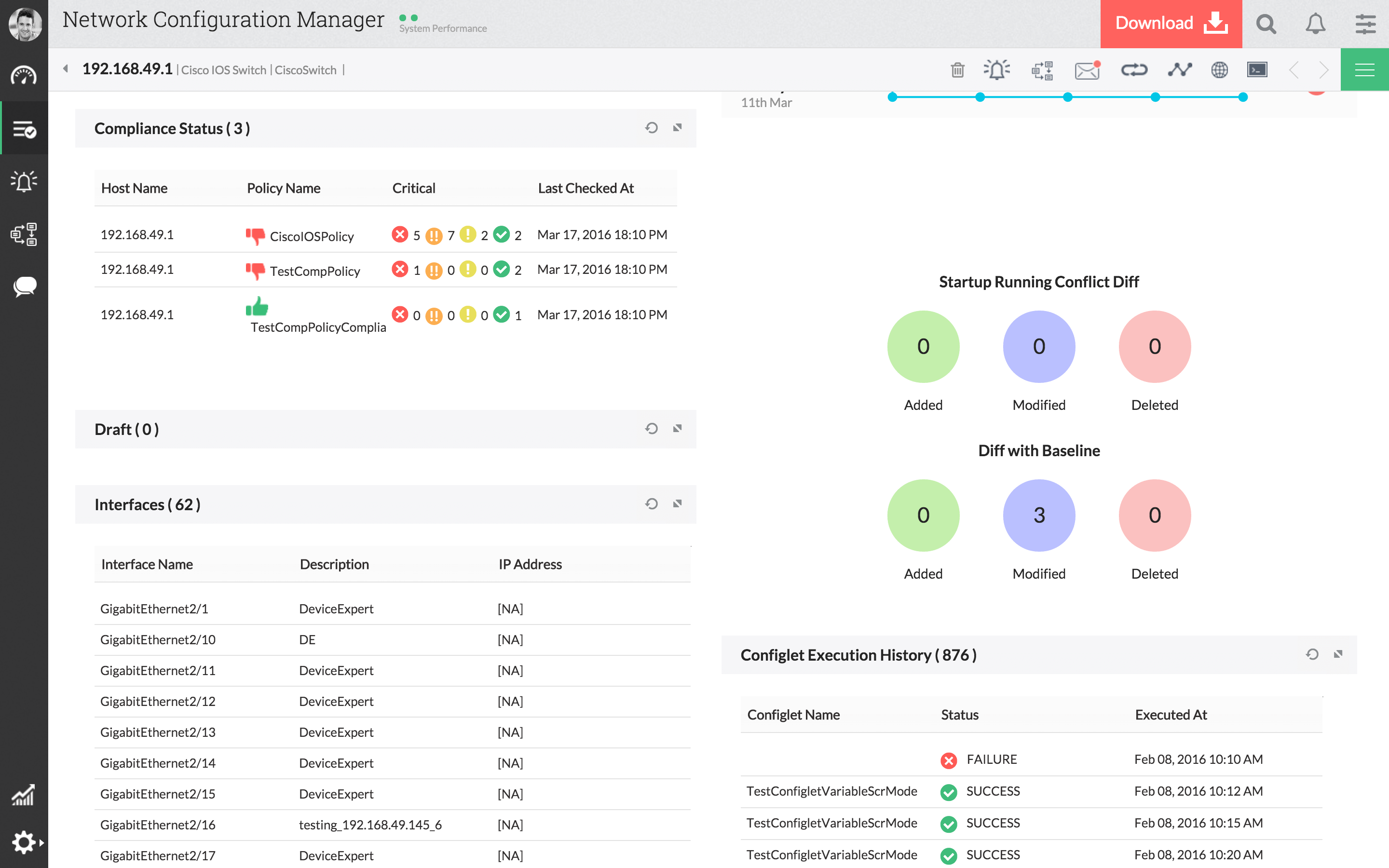Click the Download button
This screenshot has width=1389, height=868.
pyautogui.click(x=1171, y=24)
